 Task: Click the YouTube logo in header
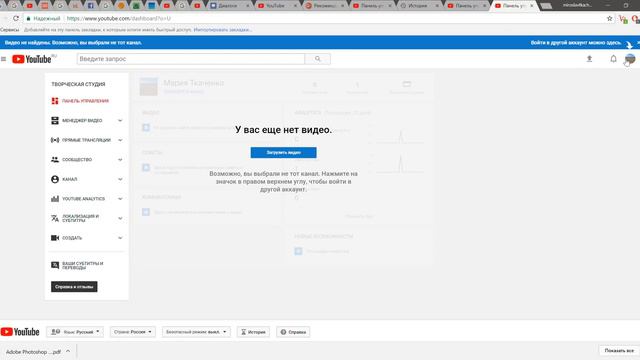(x=32, y=59)
